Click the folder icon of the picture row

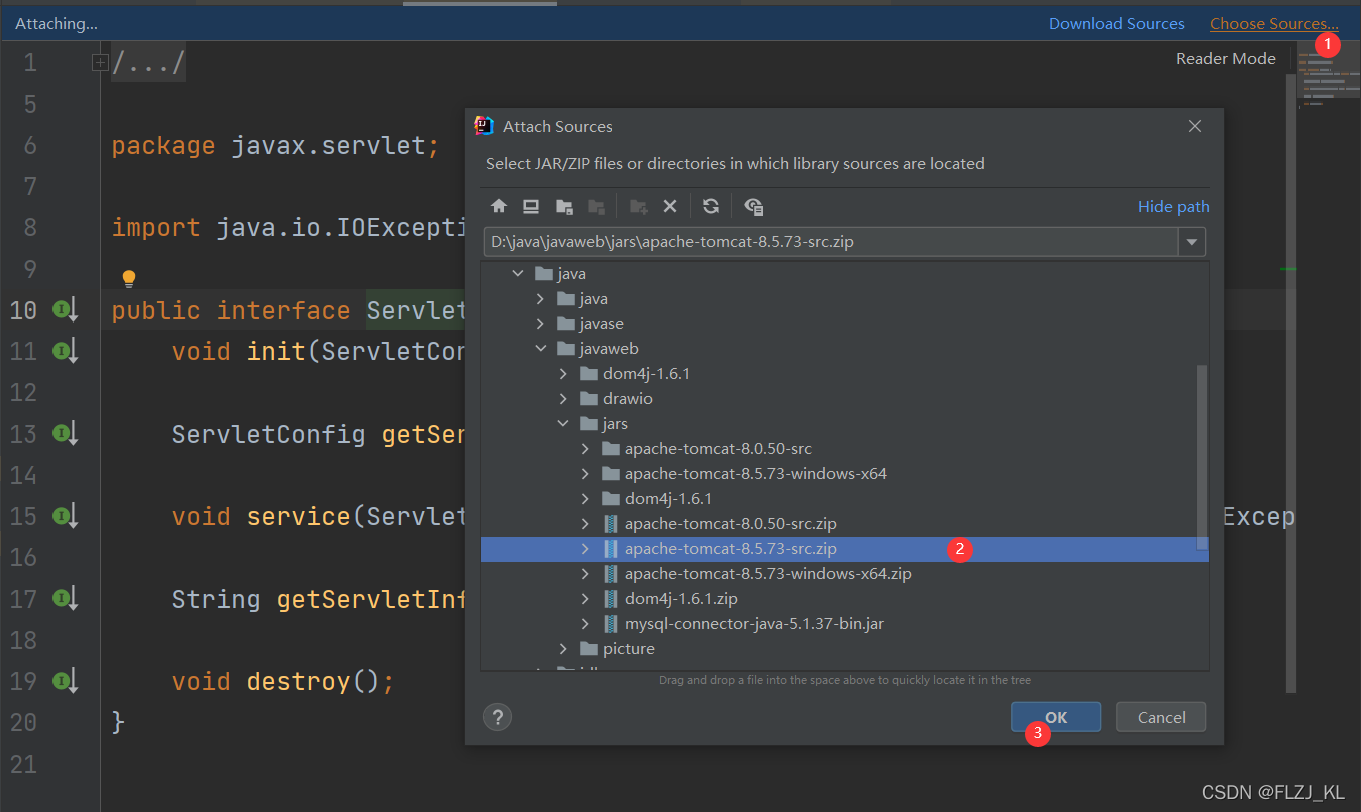point(589,648)
